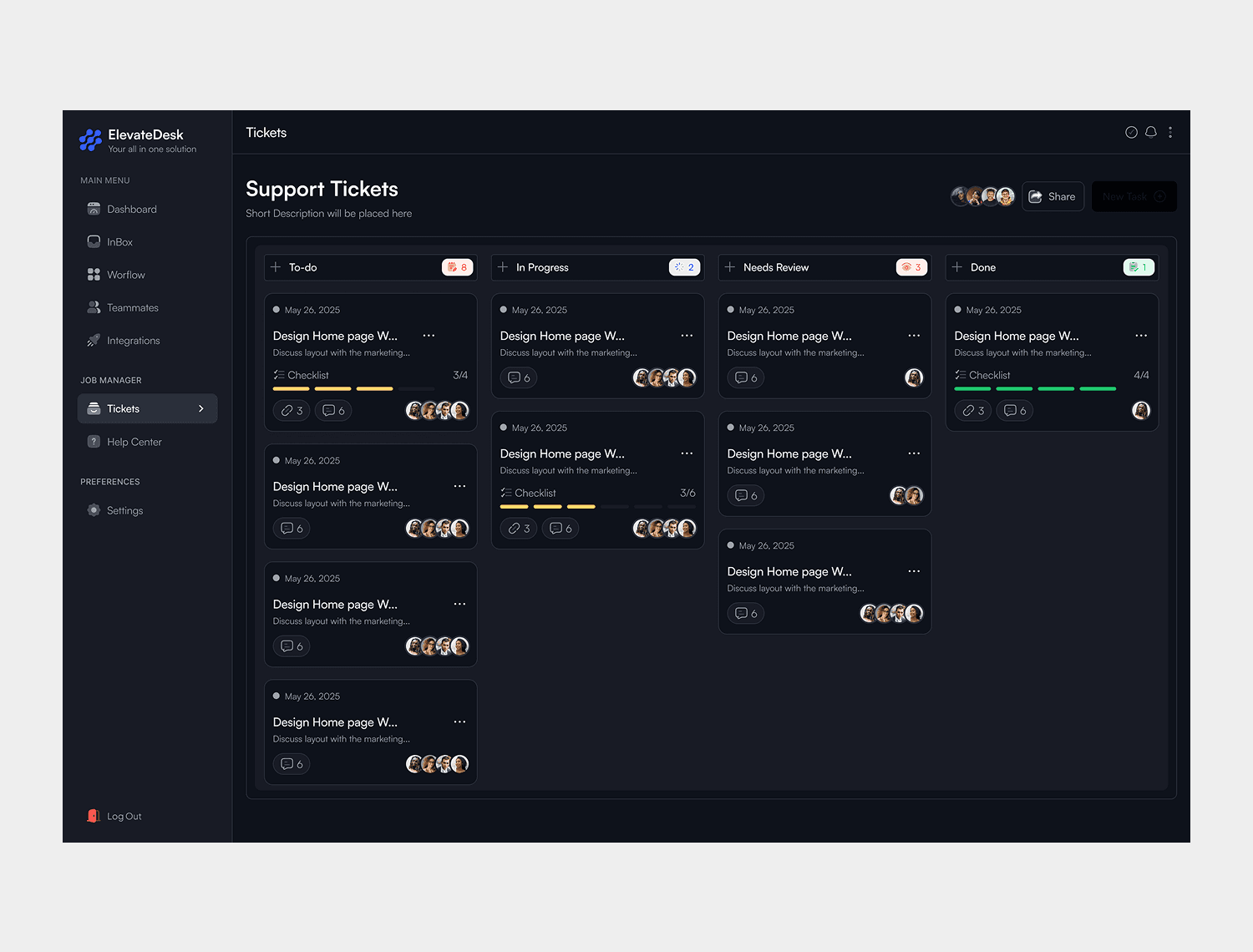Click the attachments chip on the second In Progress card

[519, 529]
